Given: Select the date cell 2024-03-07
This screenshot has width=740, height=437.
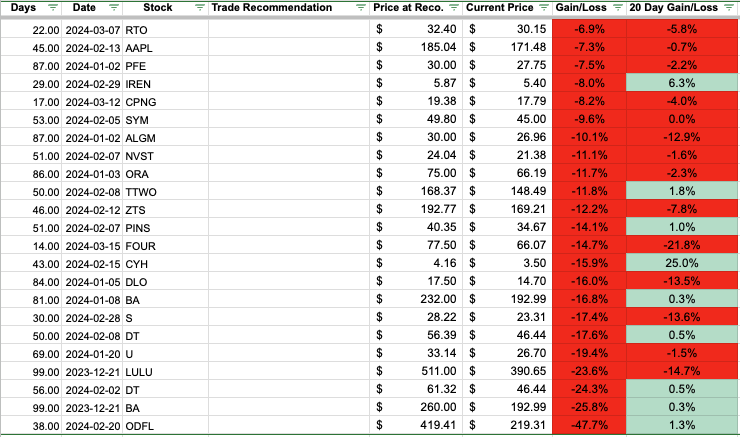Looking at the screenshot, I should tap(92, 30).
